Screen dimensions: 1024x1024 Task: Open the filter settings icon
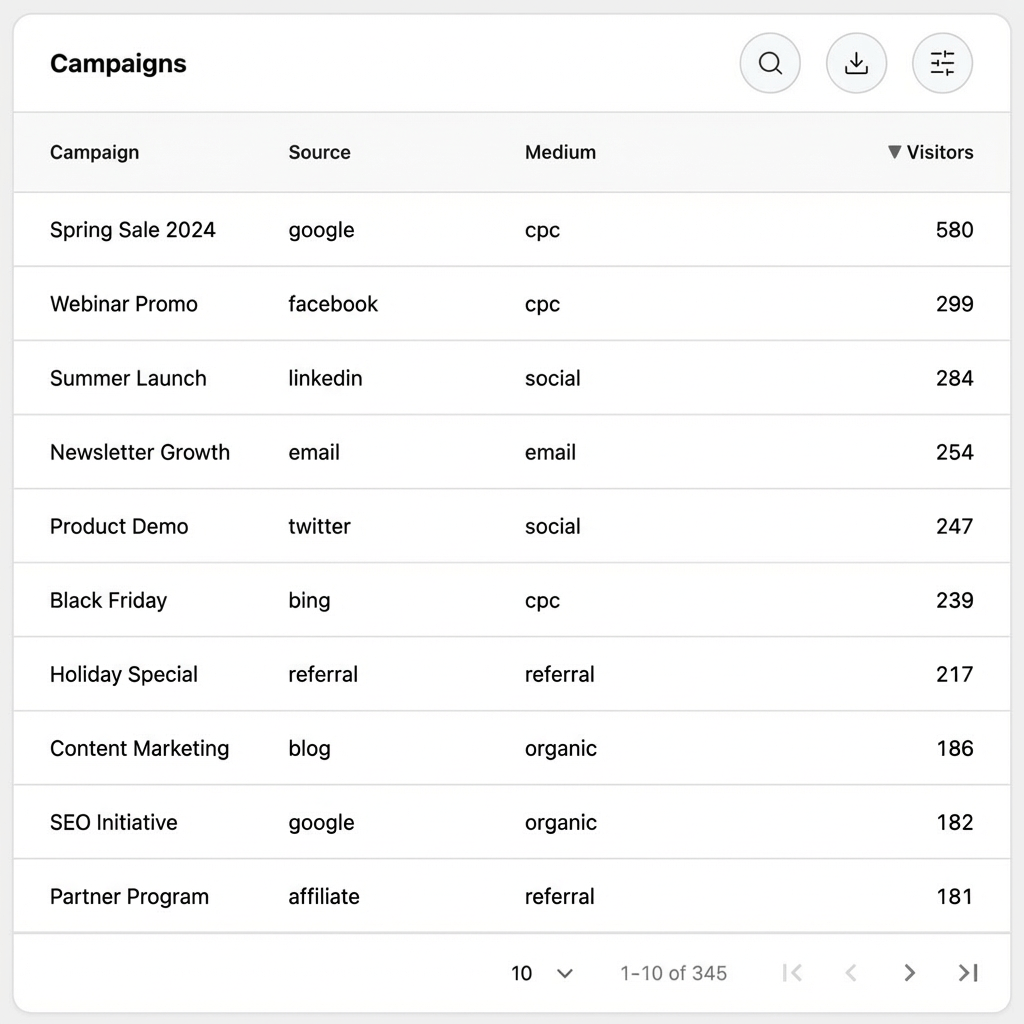pos(941,63)
